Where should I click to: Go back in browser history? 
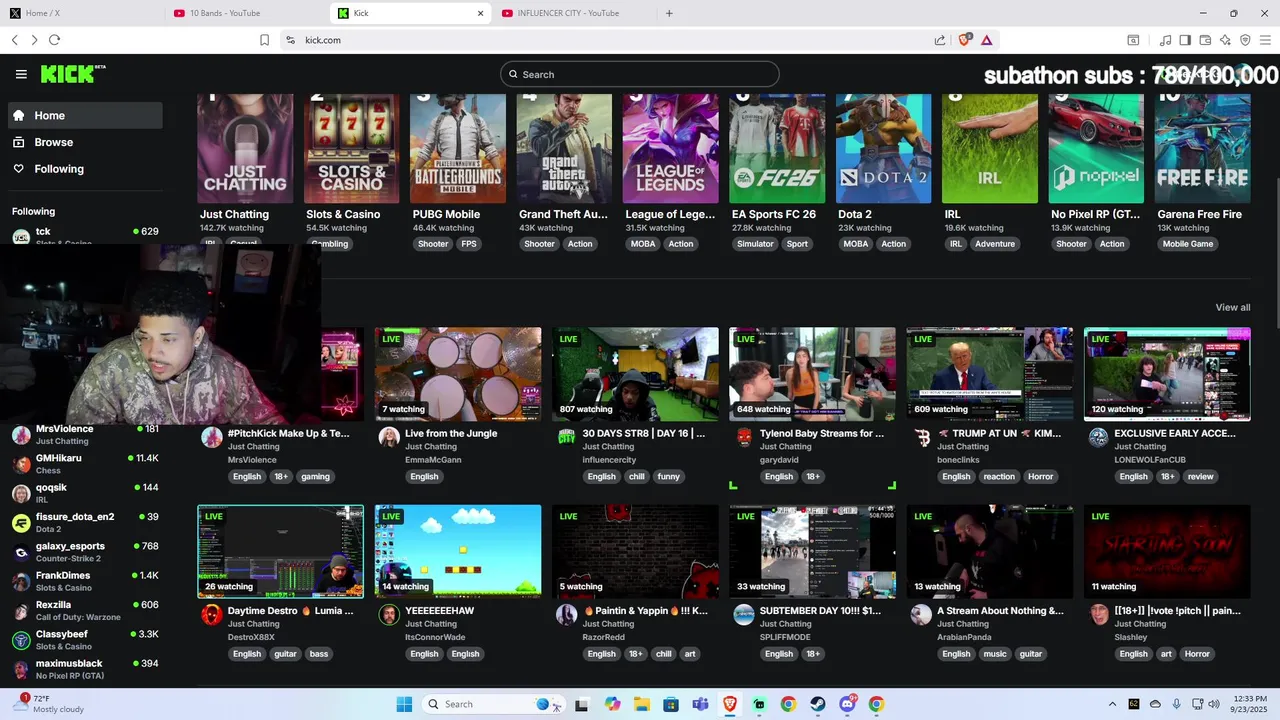click(15, 40)
